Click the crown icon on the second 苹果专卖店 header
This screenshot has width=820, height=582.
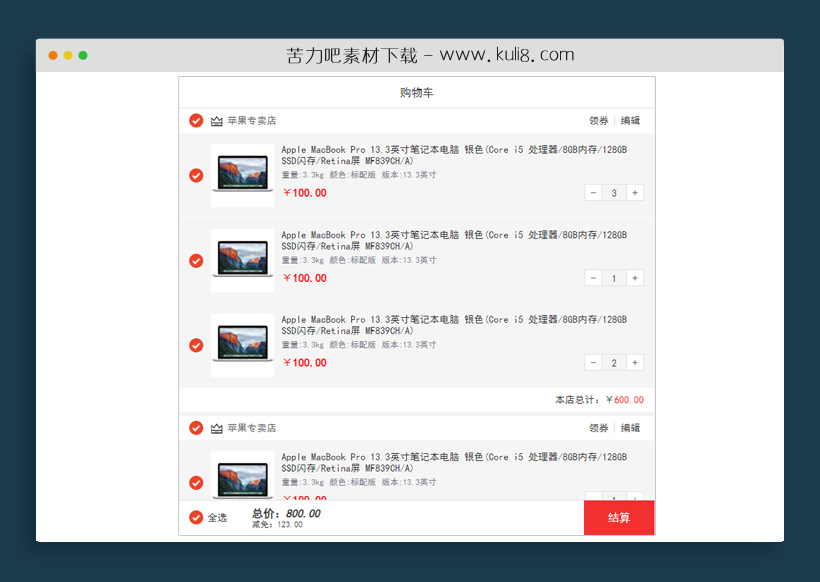(216, 427)
